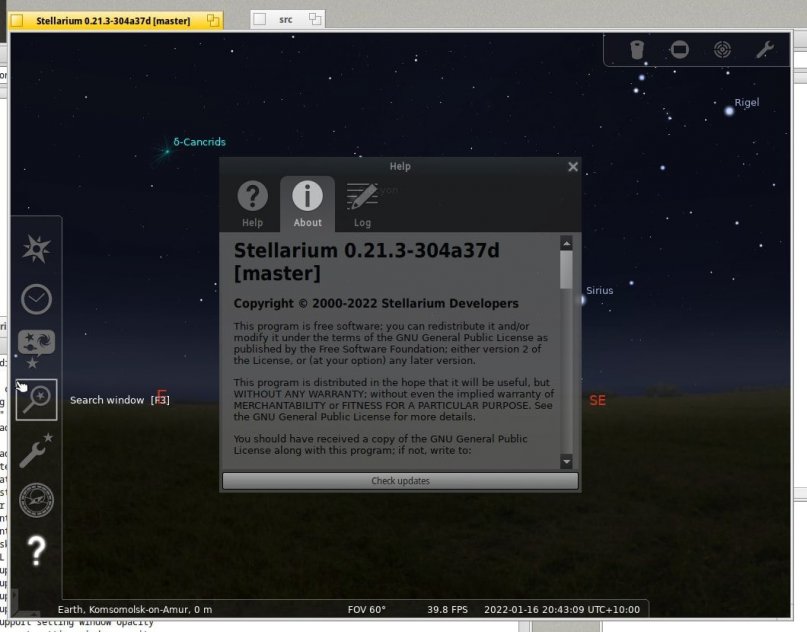
Task: Open the Search window magnifier icon
Action: [x=36, y=399]
